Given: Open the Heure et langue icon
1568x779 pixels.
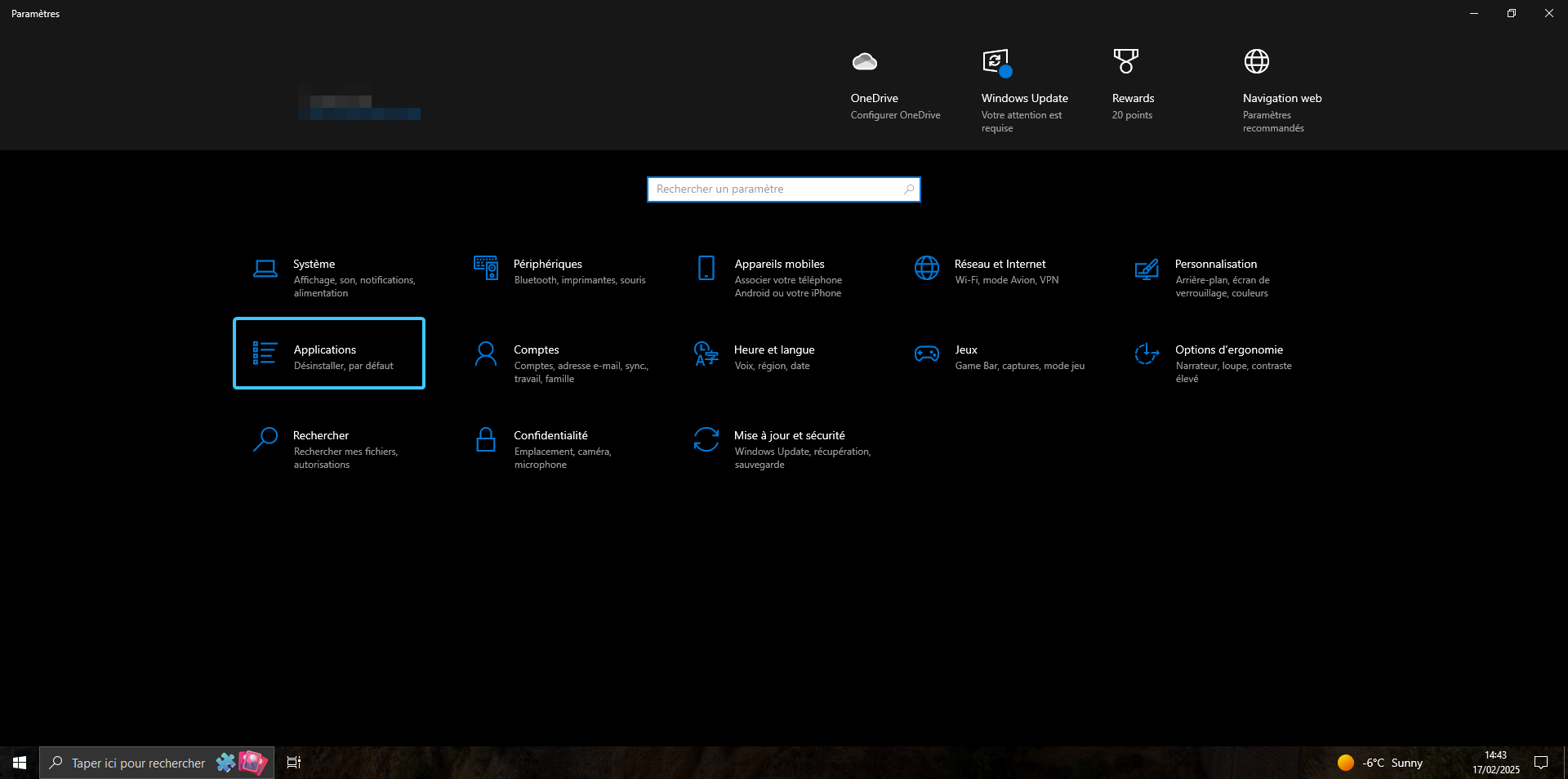Looking at the screenshot, I should 706,354.
